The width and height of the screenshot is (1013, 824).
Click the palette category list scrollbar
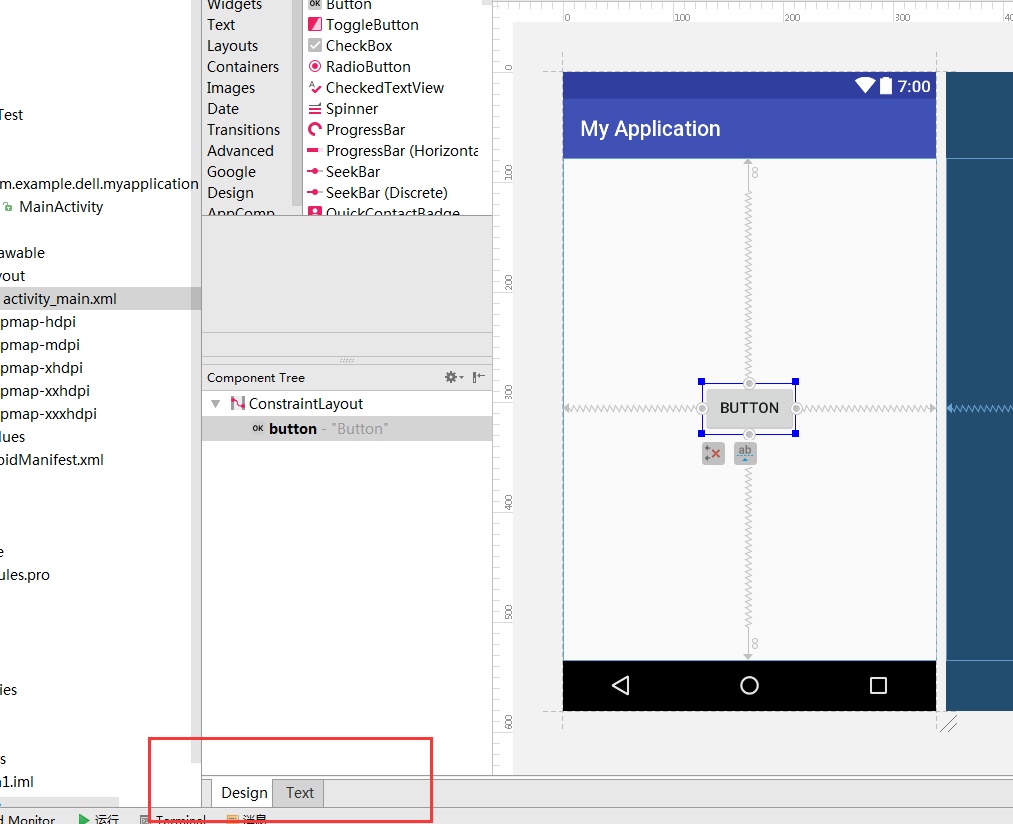[x=297, y=103]
